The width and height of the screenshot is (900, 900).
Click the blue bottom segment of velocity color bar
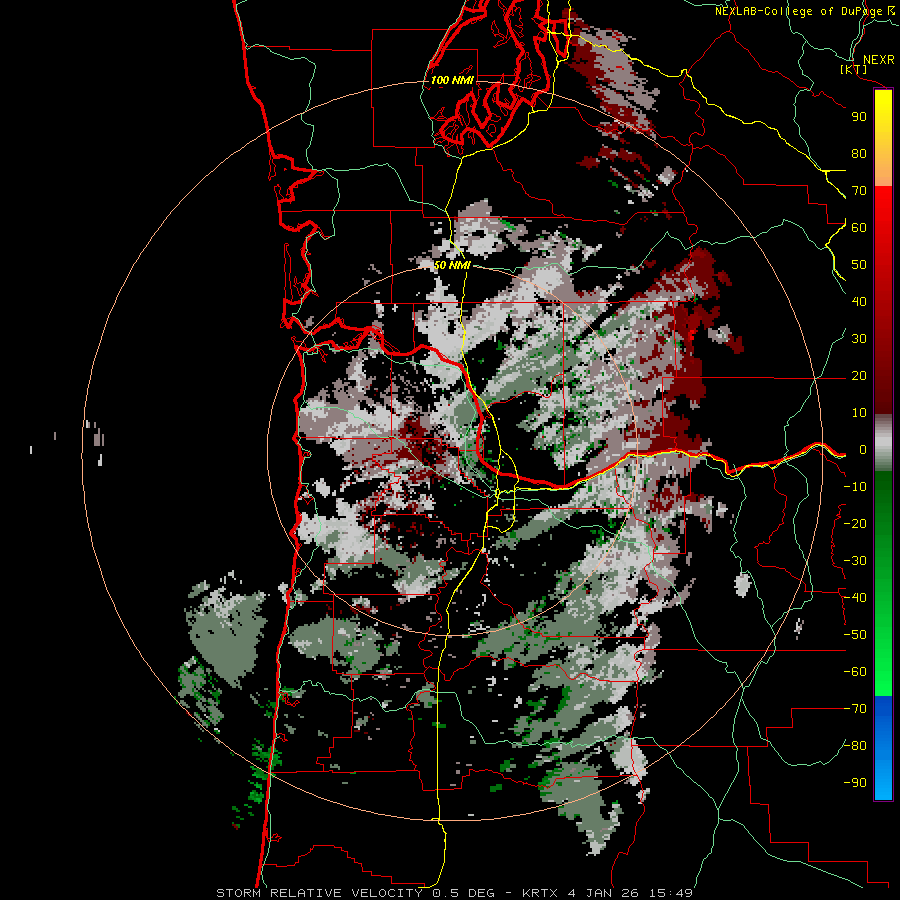coord(883,747)
